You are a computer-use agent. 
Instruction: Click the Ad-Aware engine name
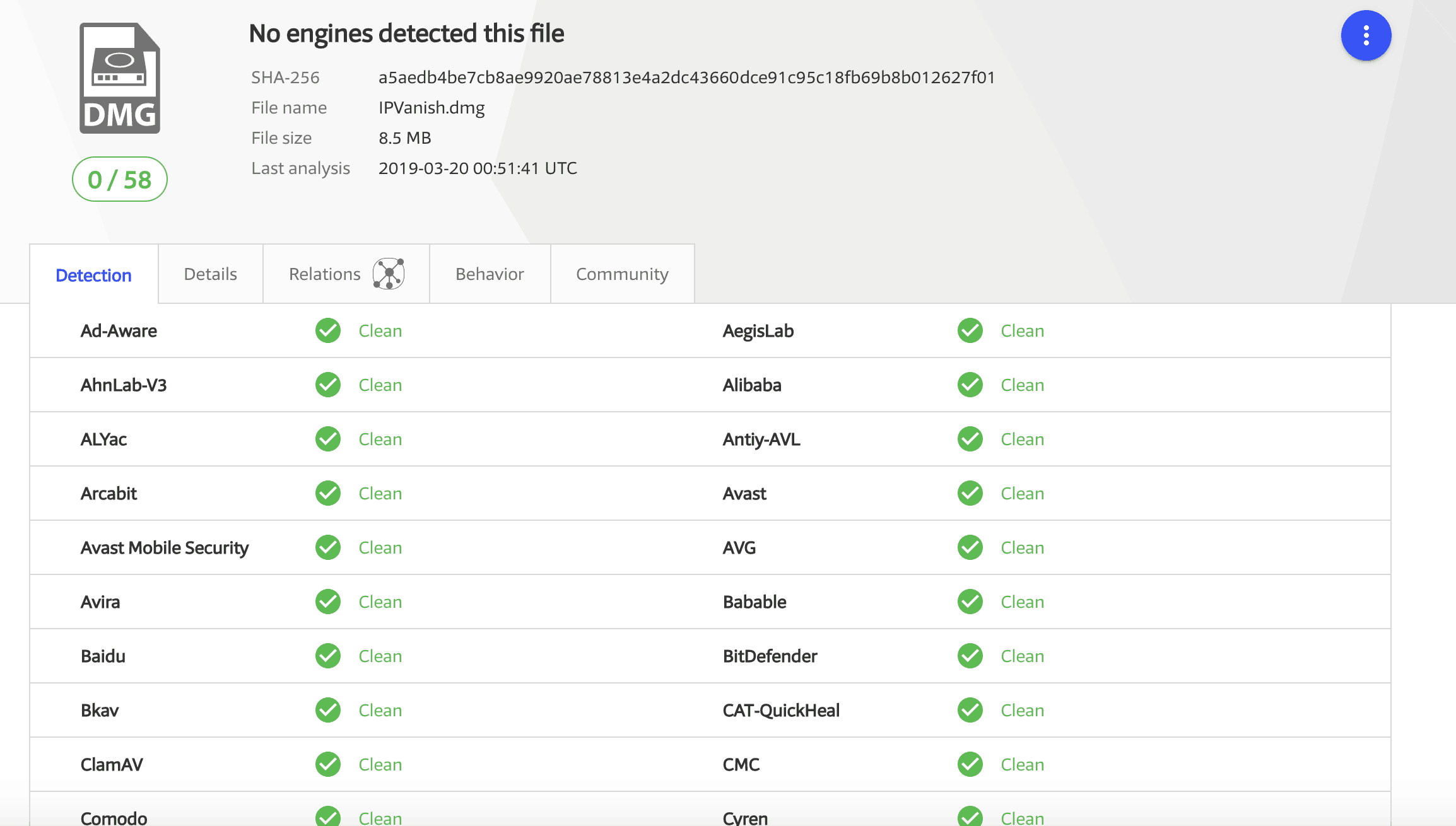click(119, 330)
